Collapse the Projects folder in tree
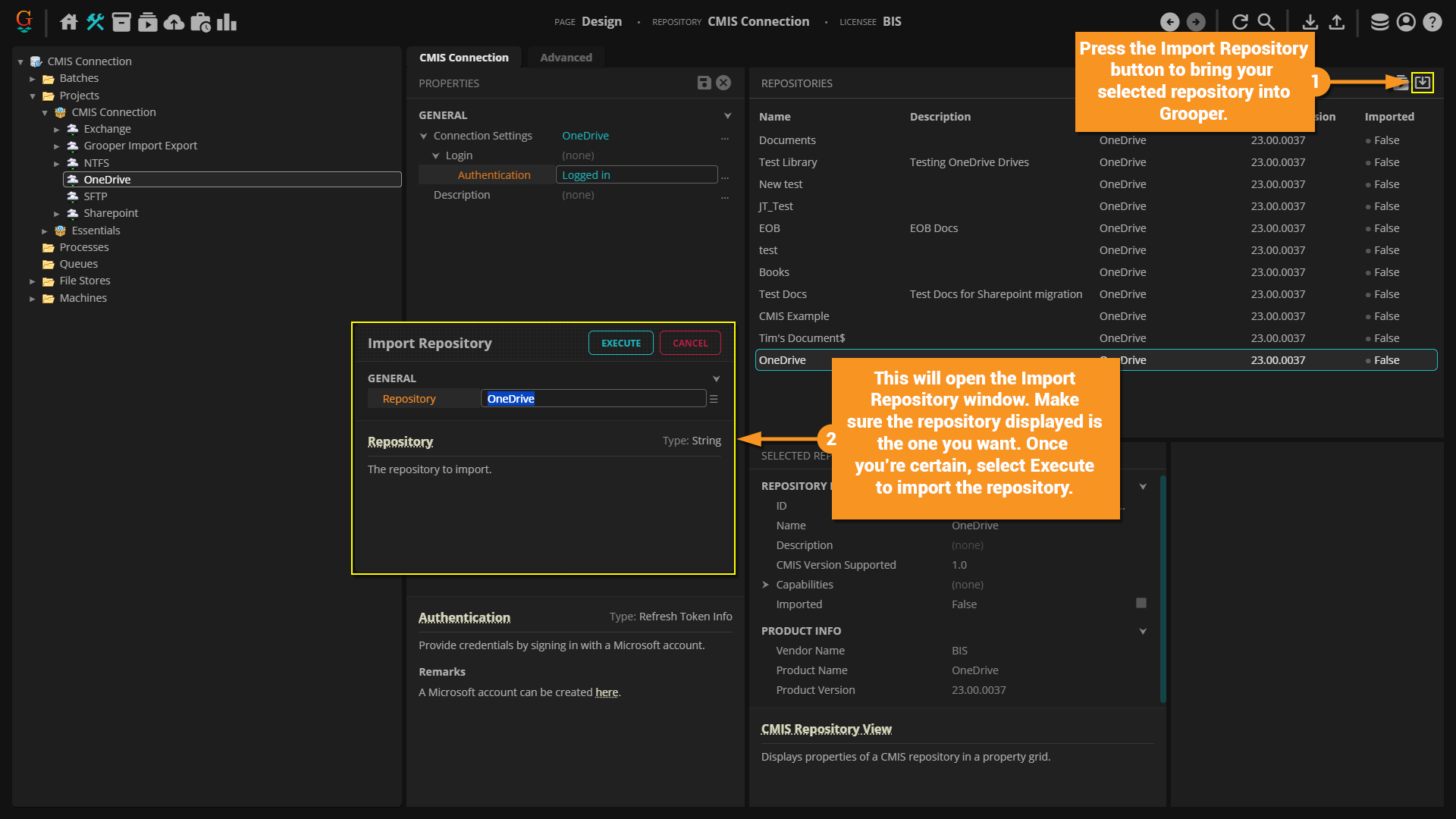 click(x=33, y=96)
